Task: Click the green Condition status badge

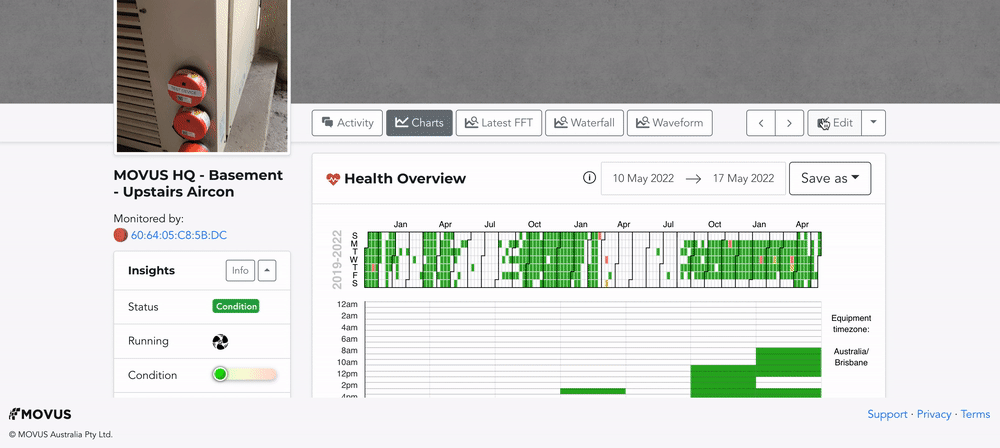Action: tap(235, 307)
